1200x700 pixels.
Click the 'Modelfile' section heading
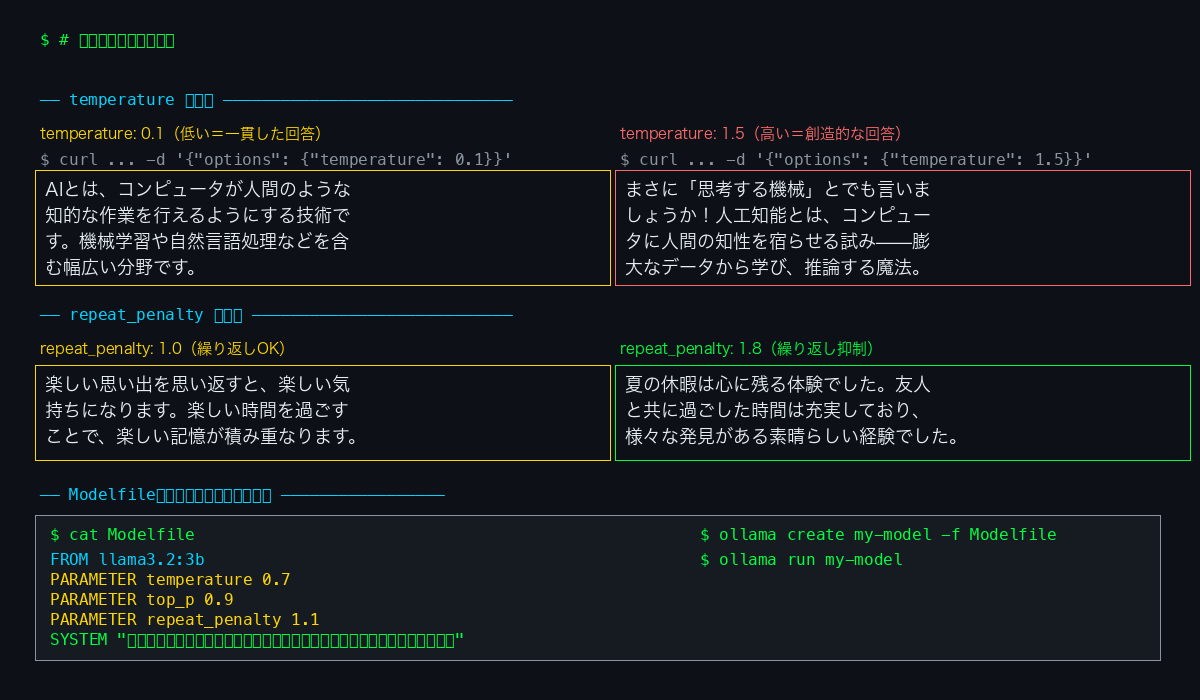pos(242,495)
